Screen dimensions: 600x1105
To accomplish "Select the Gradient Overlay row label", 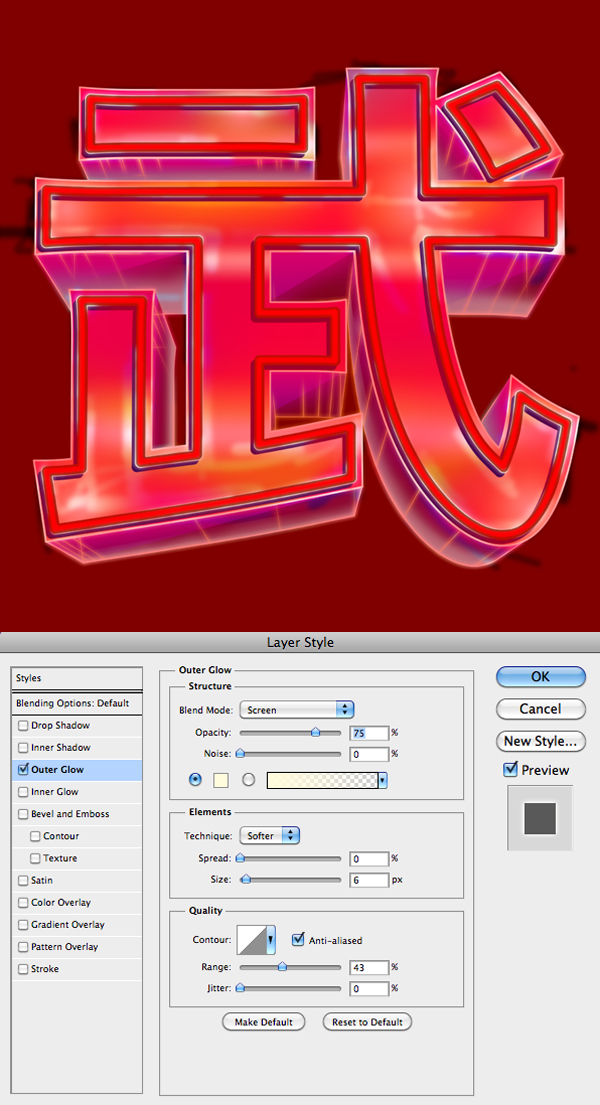I will [68, 925].
